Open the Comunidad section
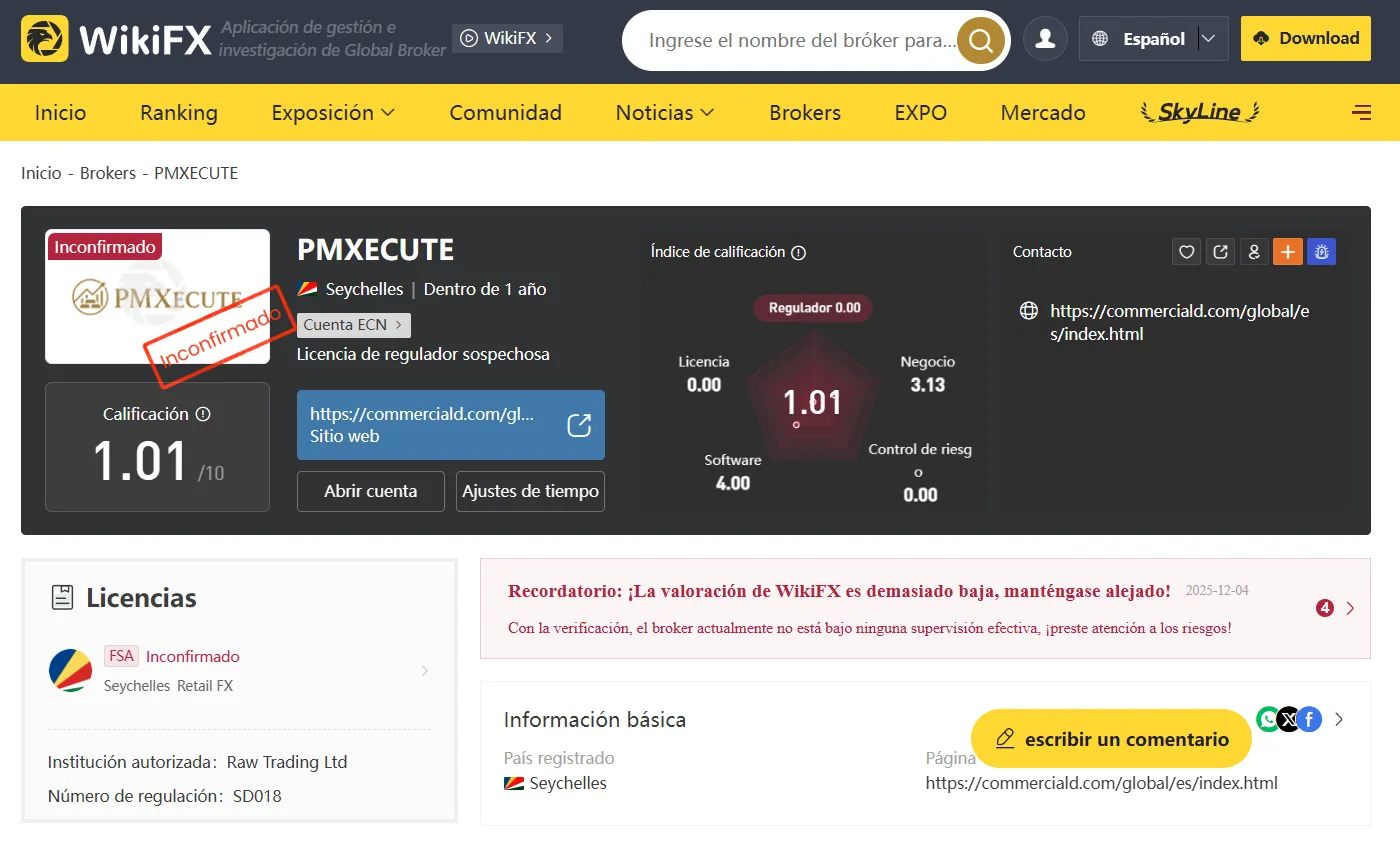 (x=506, y=113)
